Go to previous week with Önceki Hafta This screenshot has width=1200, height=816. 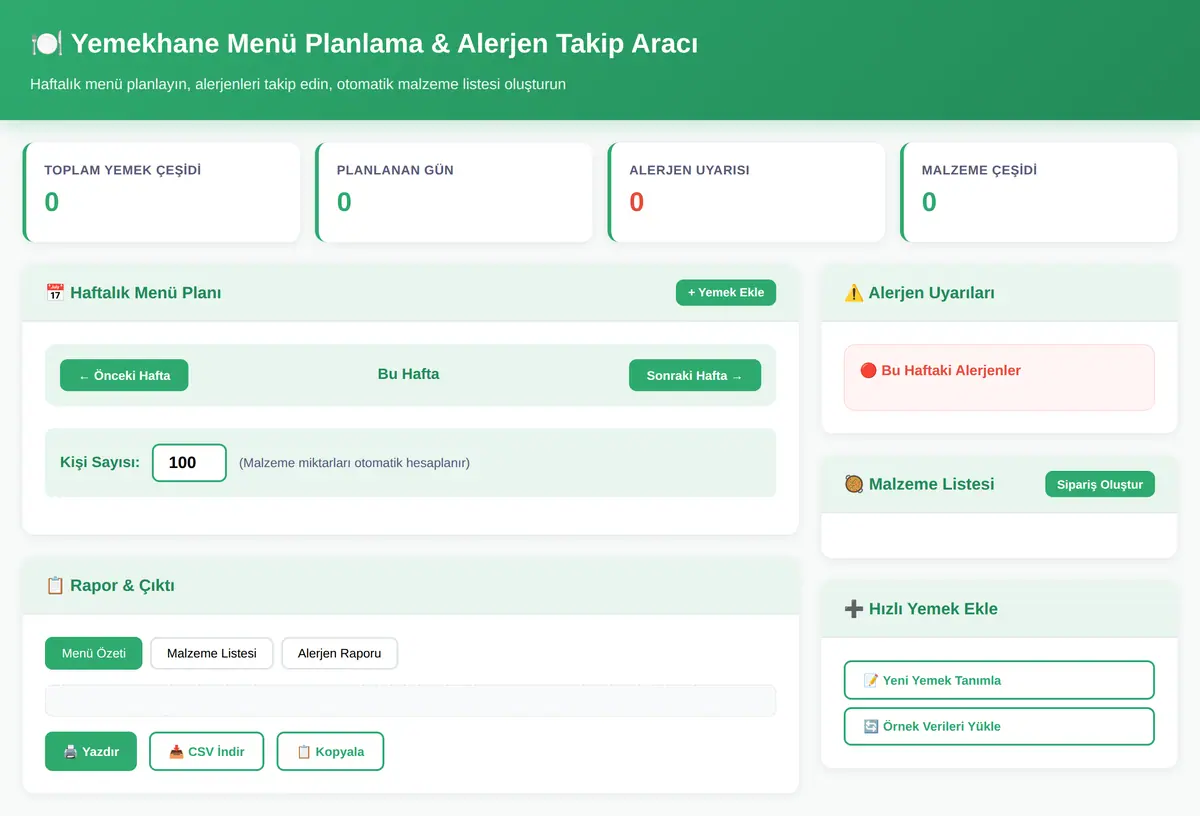tap(124, 375)
